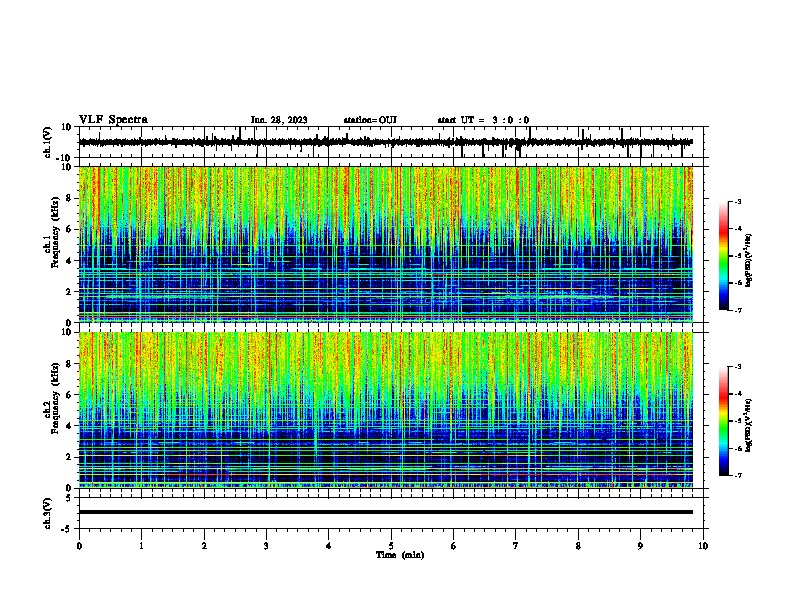Select the "start UT = 3 : 0 : 0" label
This screenshot has height=612, width=792.
click(483, 120)
